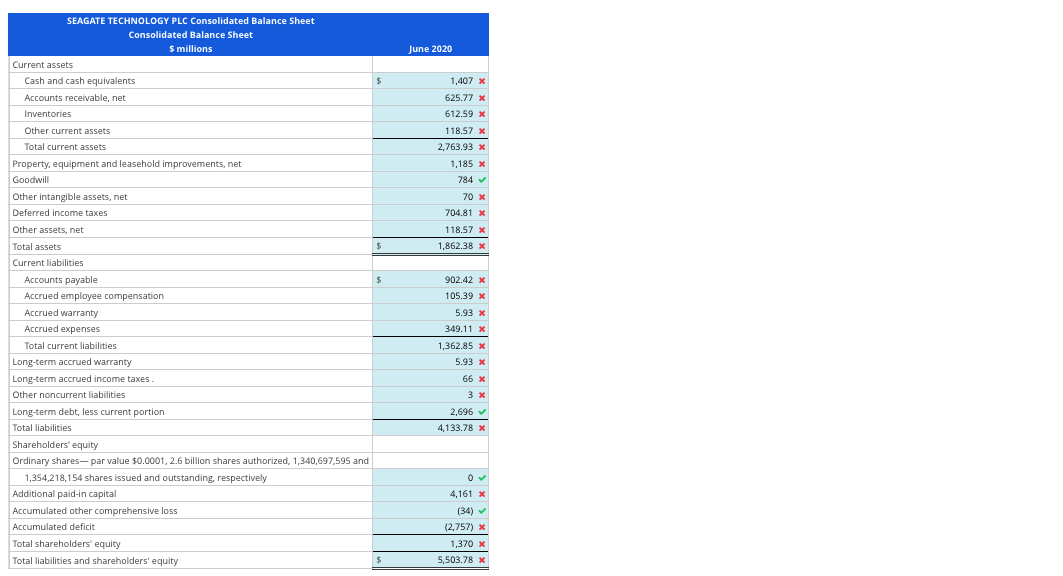The height and width of the screenshot is (576, 1063).
Task: Click the Total liabilities and shareholders' equity label
Action: (95, 561)
